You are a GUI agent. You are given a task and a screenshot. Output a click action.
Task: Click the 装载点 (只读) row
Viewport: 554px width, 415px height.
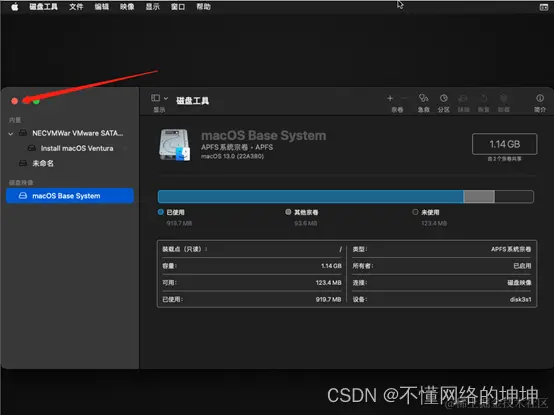pyautogui.click(x=252, y=249)
